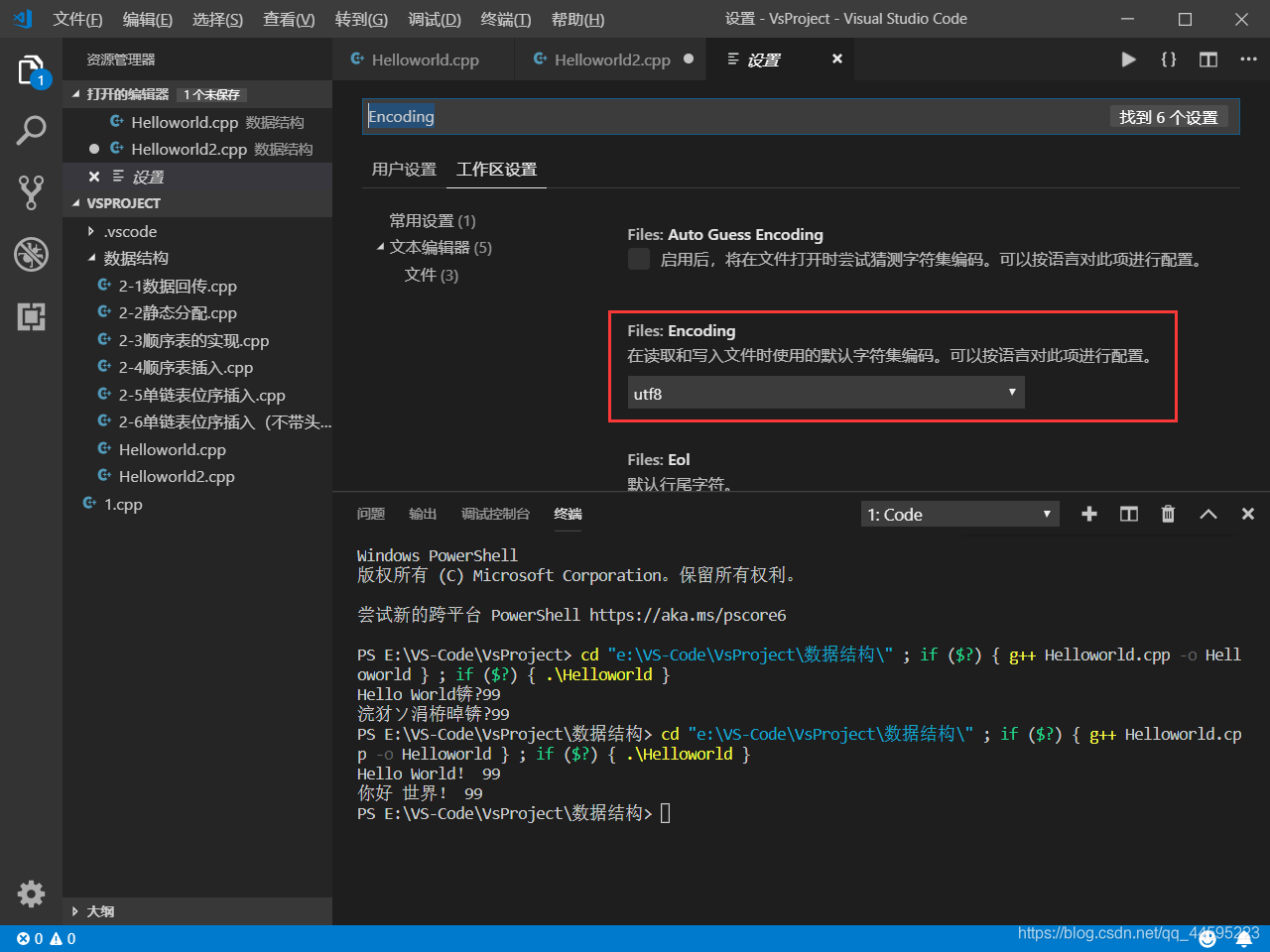Open the Files Encoding utf8 dropdown

[825, 393]
